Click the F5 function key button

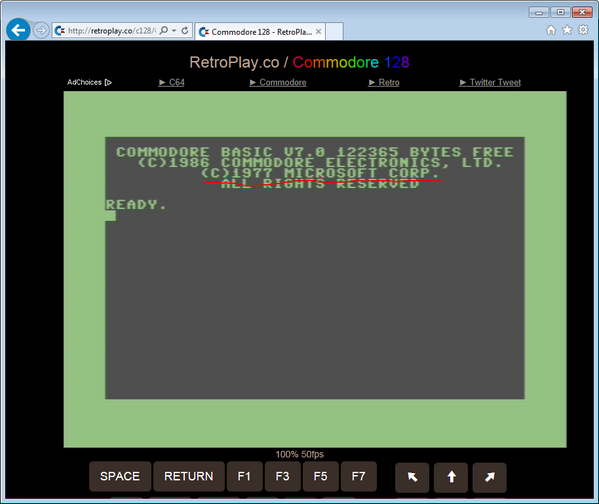click(x=321, y=476)
